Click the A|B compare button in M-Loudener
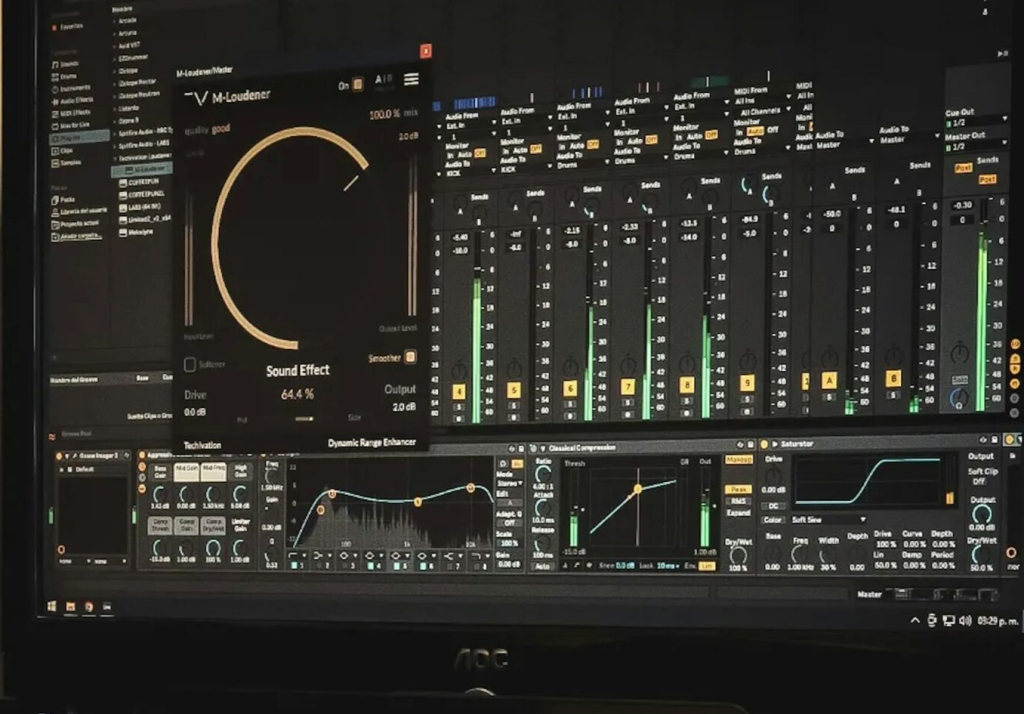Image resolution: width=1024 pixels, height=714 pixels. [383, 80]
